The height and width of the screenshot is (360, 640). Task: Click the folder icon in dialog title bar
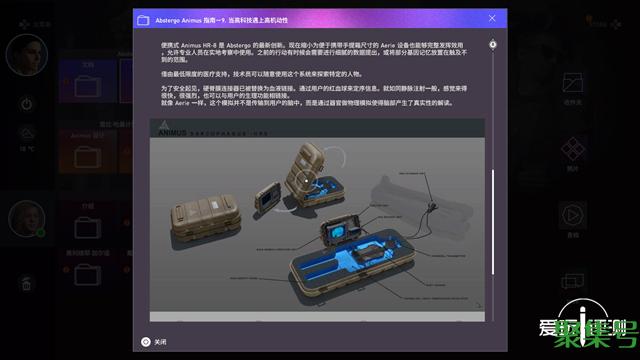point(143,20)
